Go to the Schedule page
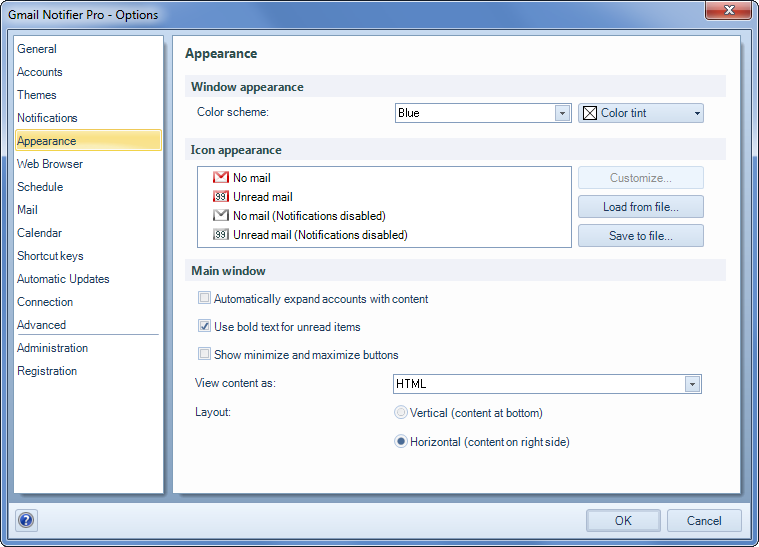This screenshot has width=759, height=547. click(x=40, y=187)
